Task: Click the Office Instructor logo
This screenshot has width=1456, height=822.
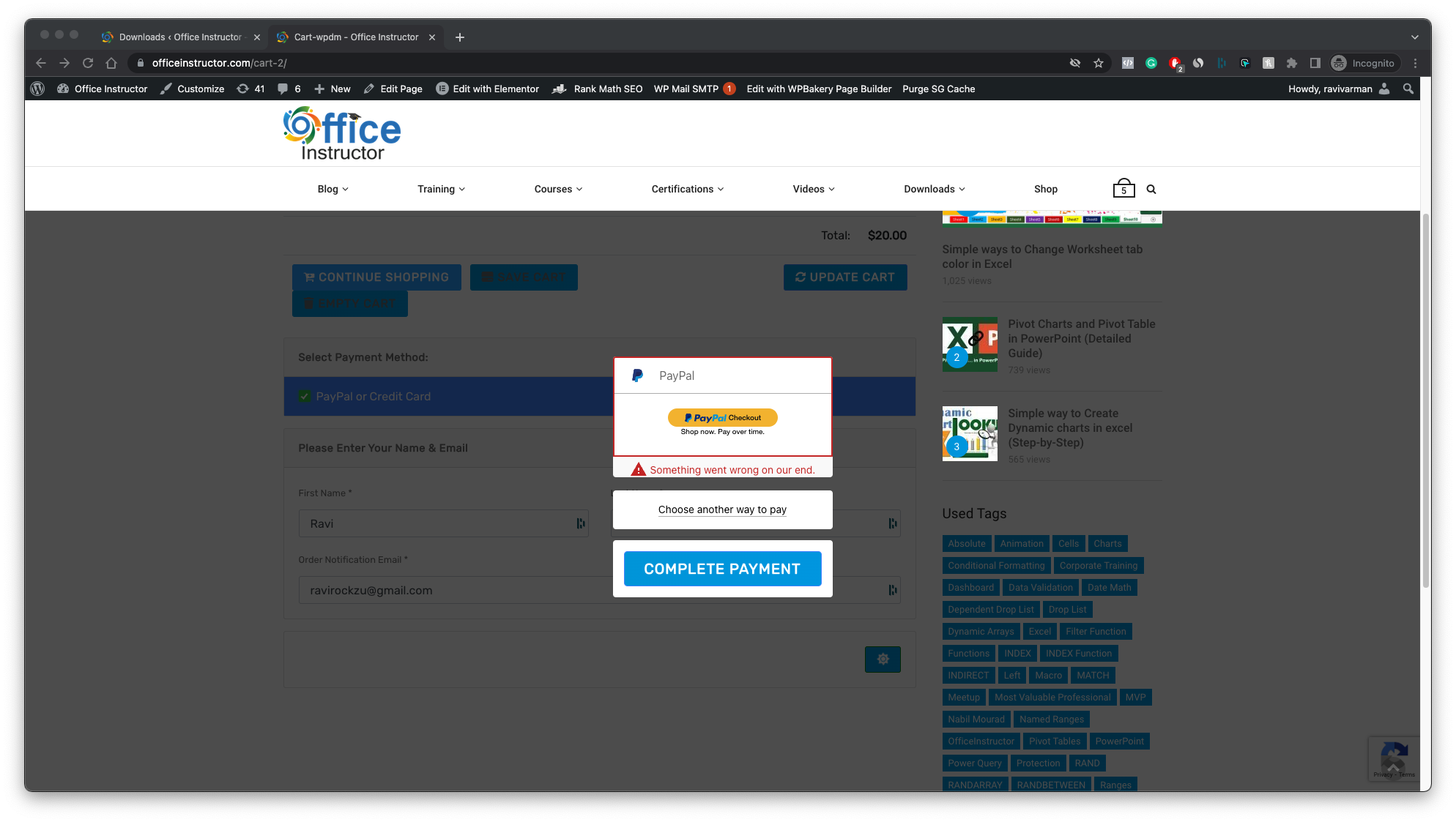Action: (342, 133)
